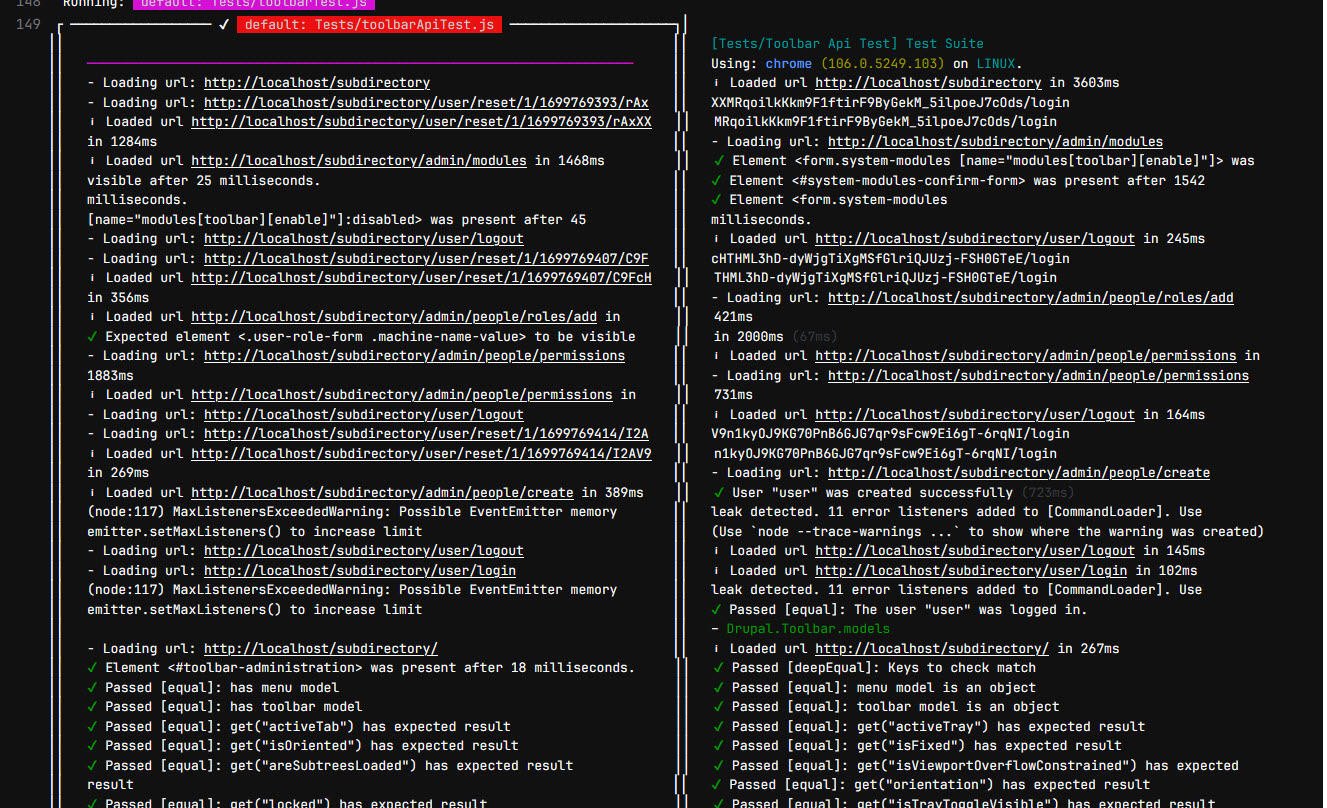Click the 'in 2000ms (67ms)' text
Image resolution: width=1327 pixels, height=808 pixels.
pos(776,337)
